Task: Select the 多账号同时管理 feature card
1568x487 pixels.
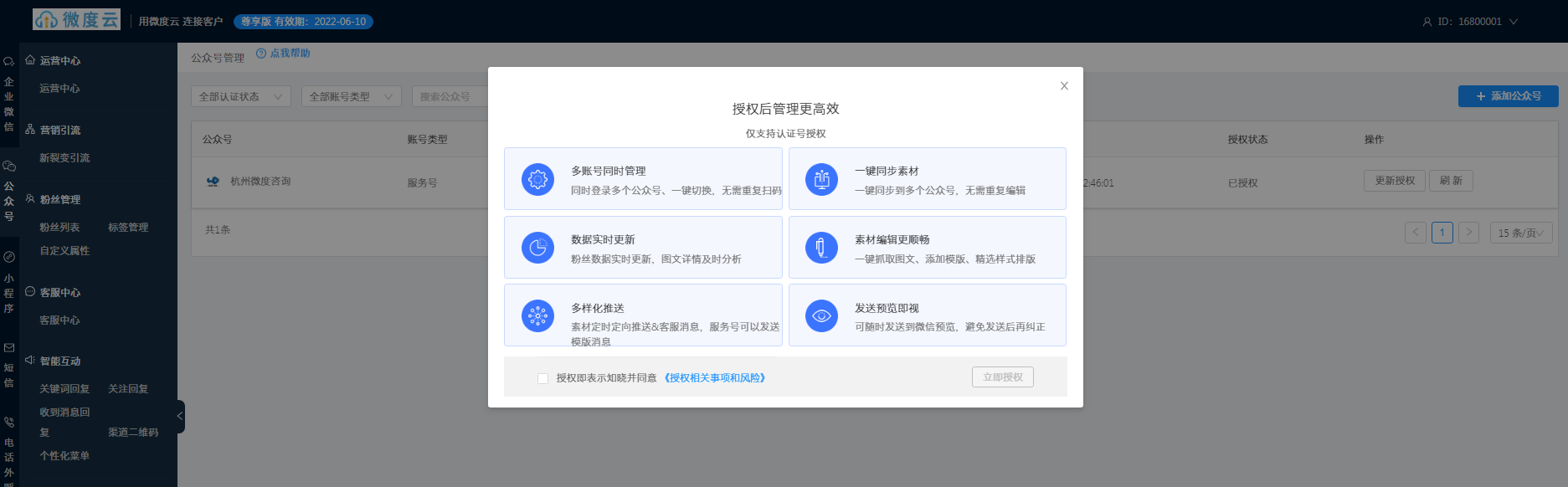Action: click(x=643, y=178)
